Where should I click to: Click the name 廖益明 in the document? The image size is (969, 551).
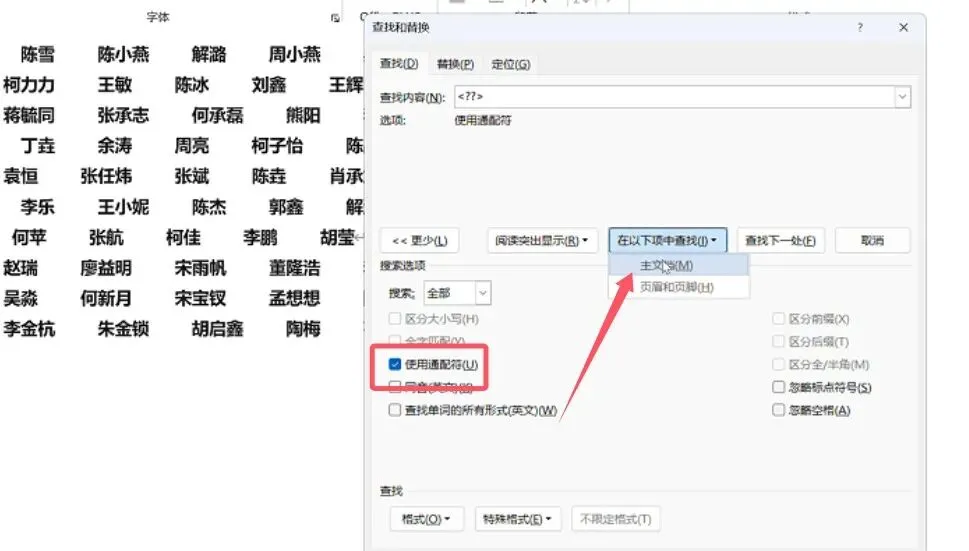point(106,268)
